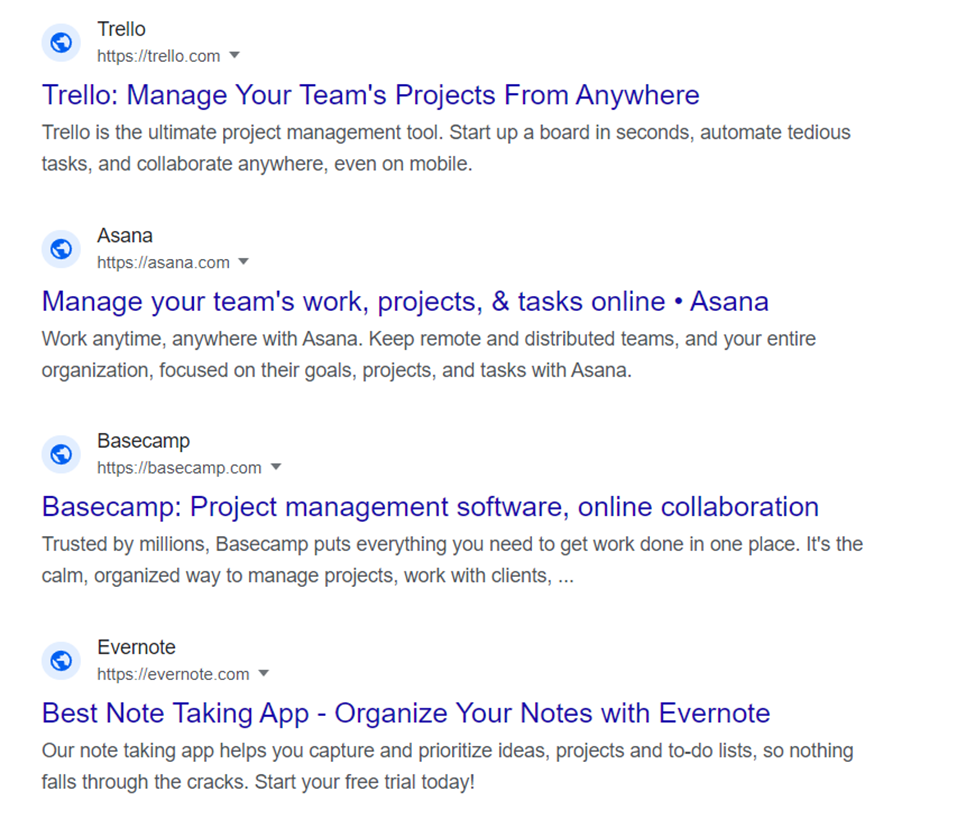This screenshot has height=819, width=975.
Task: Click the Evernote site name label
Action: coord(136,647)
